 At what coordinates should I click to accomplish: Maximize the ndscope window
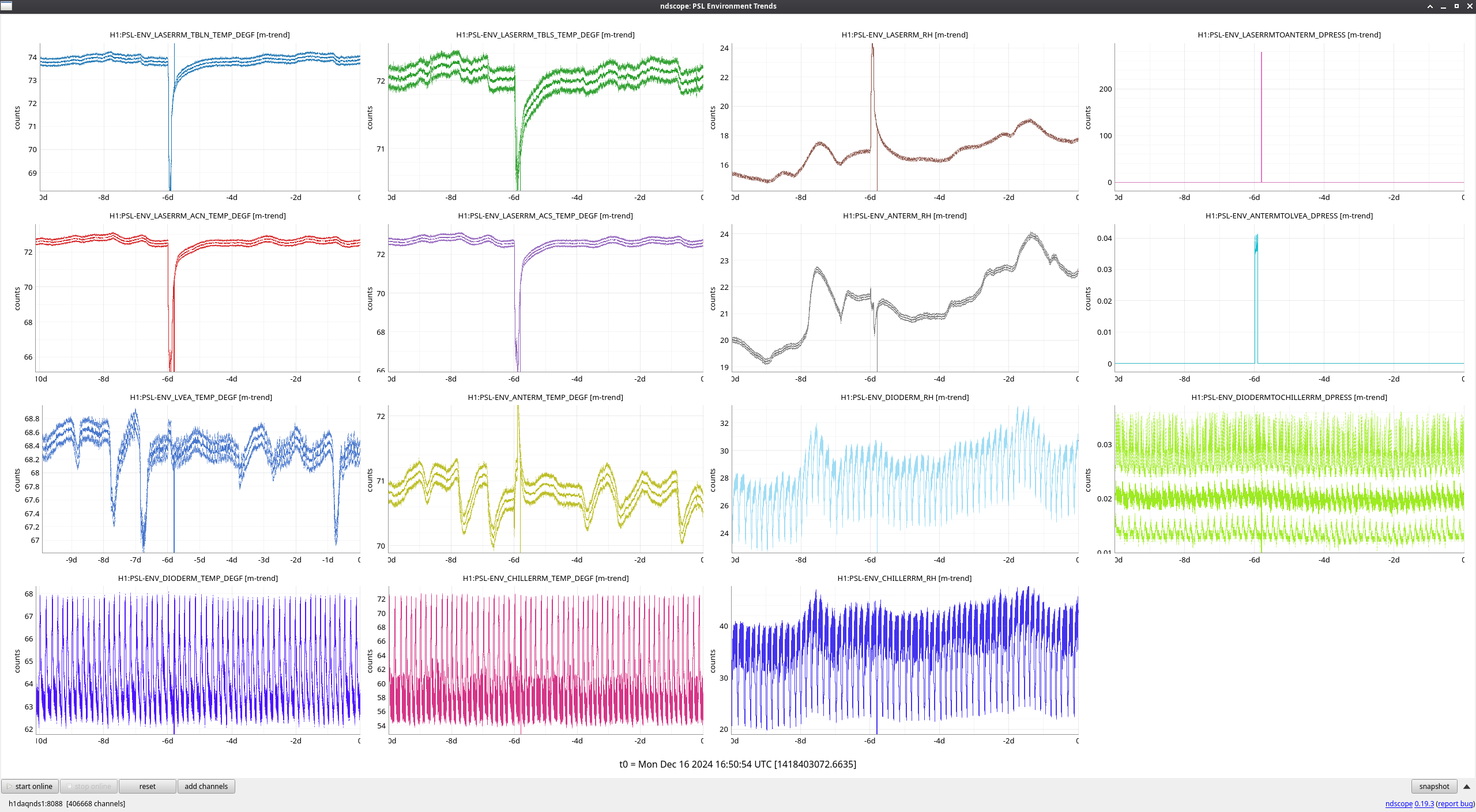point(1456,6)
